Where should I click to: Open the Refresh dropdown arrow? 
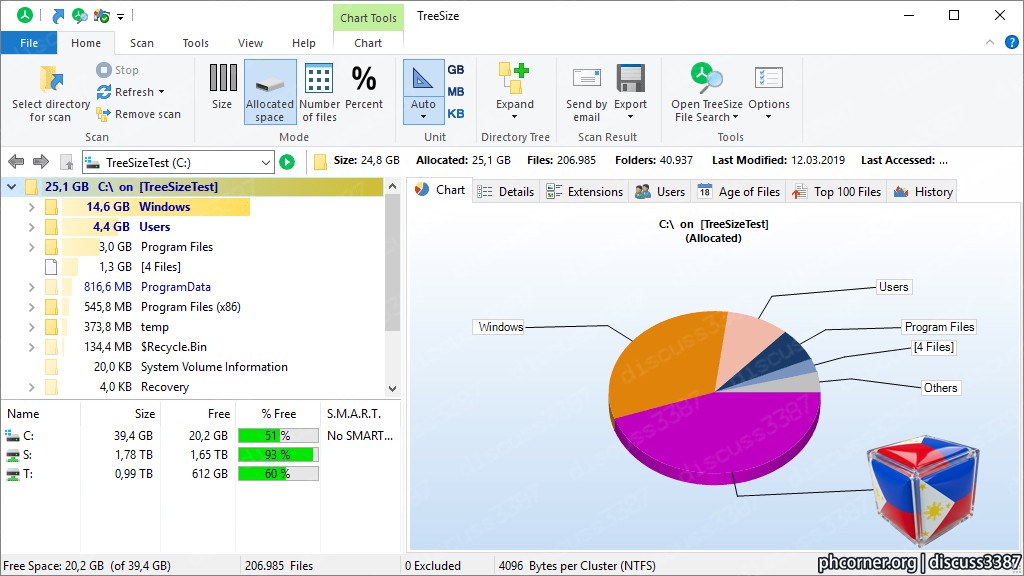161,92
